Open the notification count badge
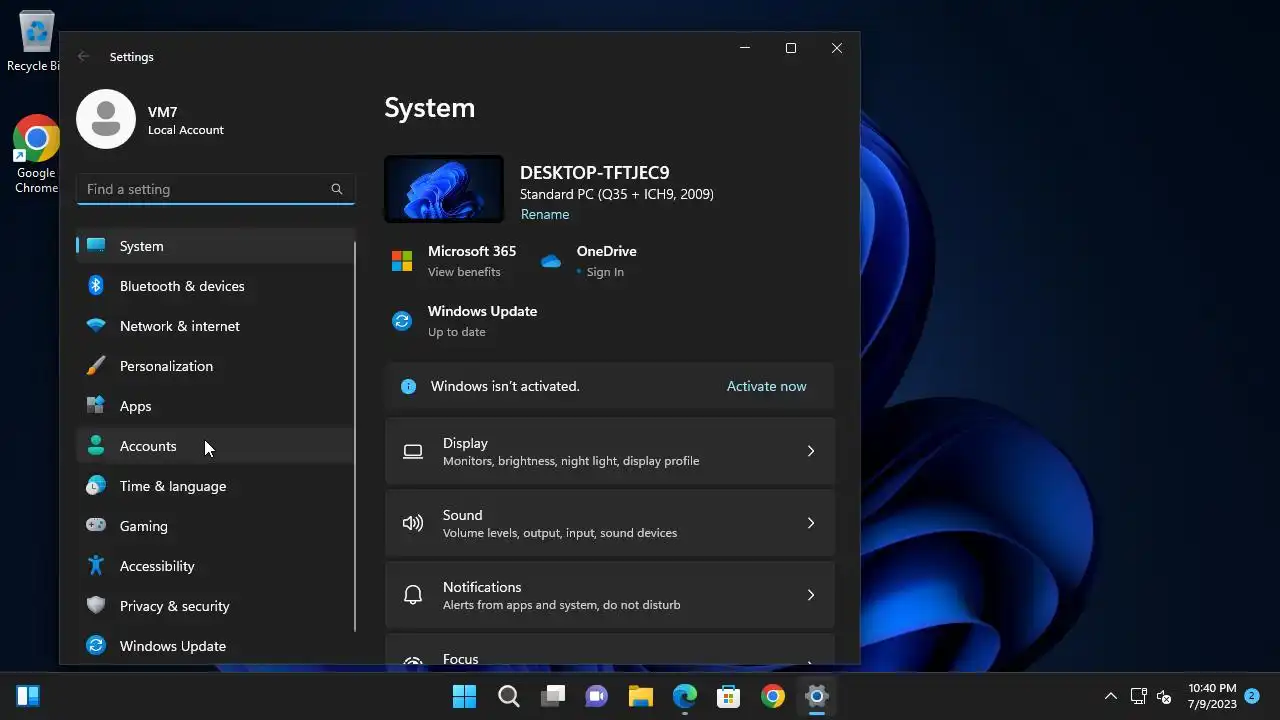 click(1251, 695)
